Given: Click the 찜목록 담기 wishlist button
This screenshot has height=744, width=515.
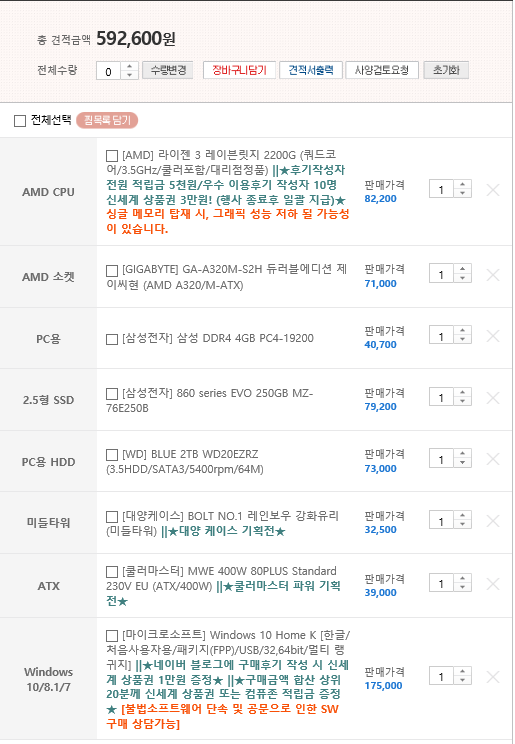Looking at the screenshot, I should tap(107, 121).
